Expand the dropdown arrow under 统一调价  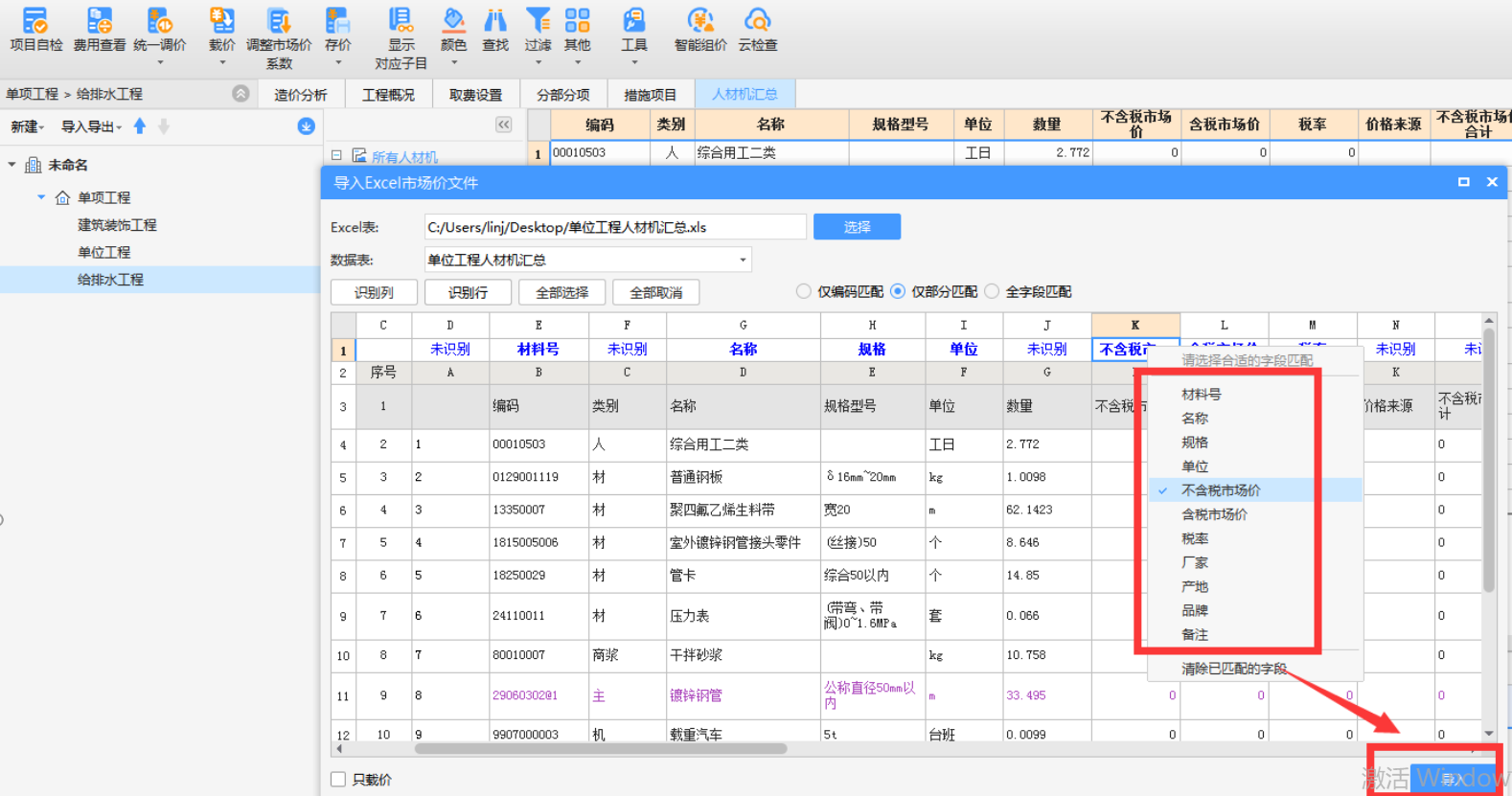pyautogui.click(x=160, y=63)
